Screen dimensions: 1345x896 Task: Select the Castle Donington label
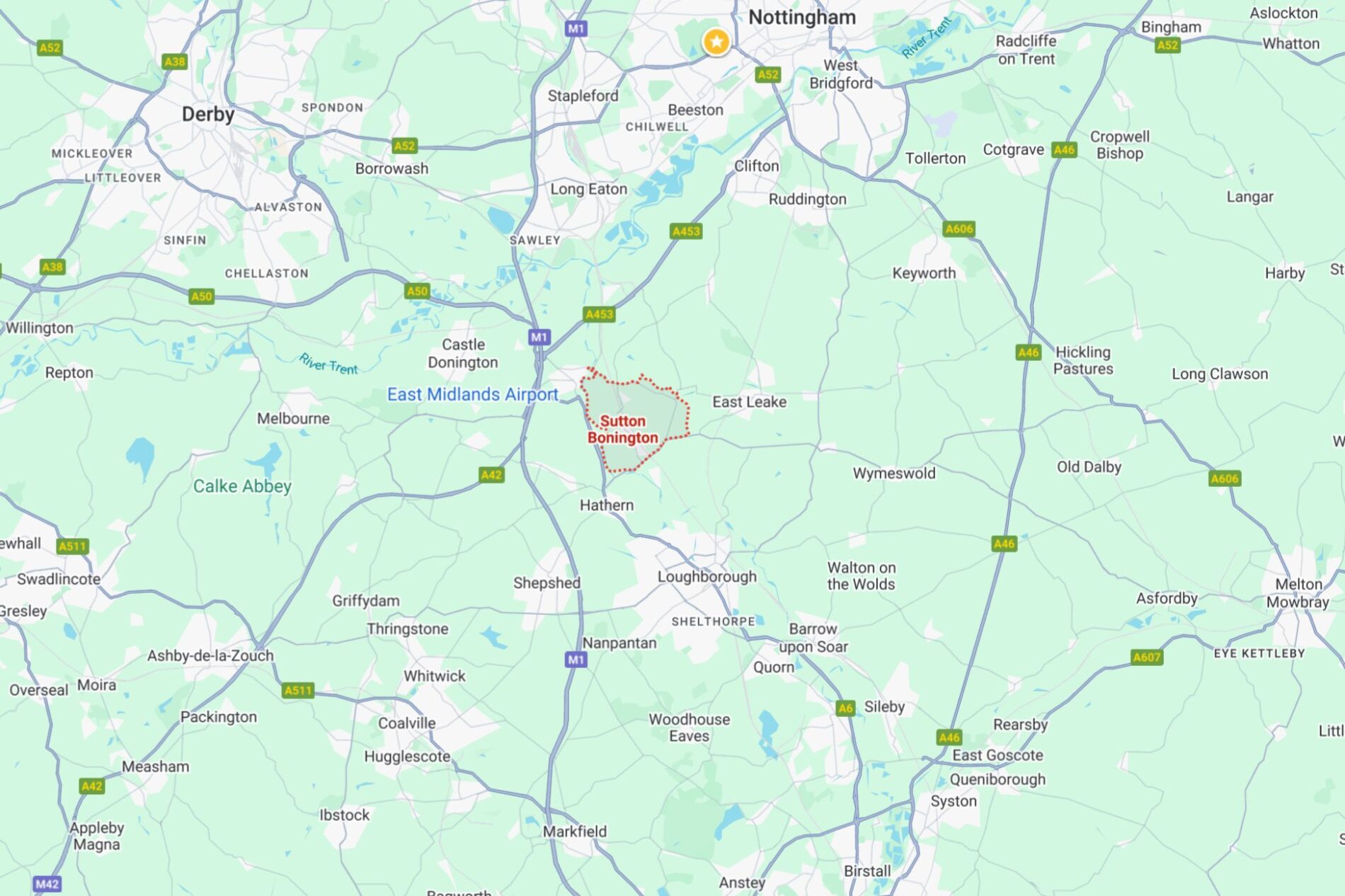point(463,353)
